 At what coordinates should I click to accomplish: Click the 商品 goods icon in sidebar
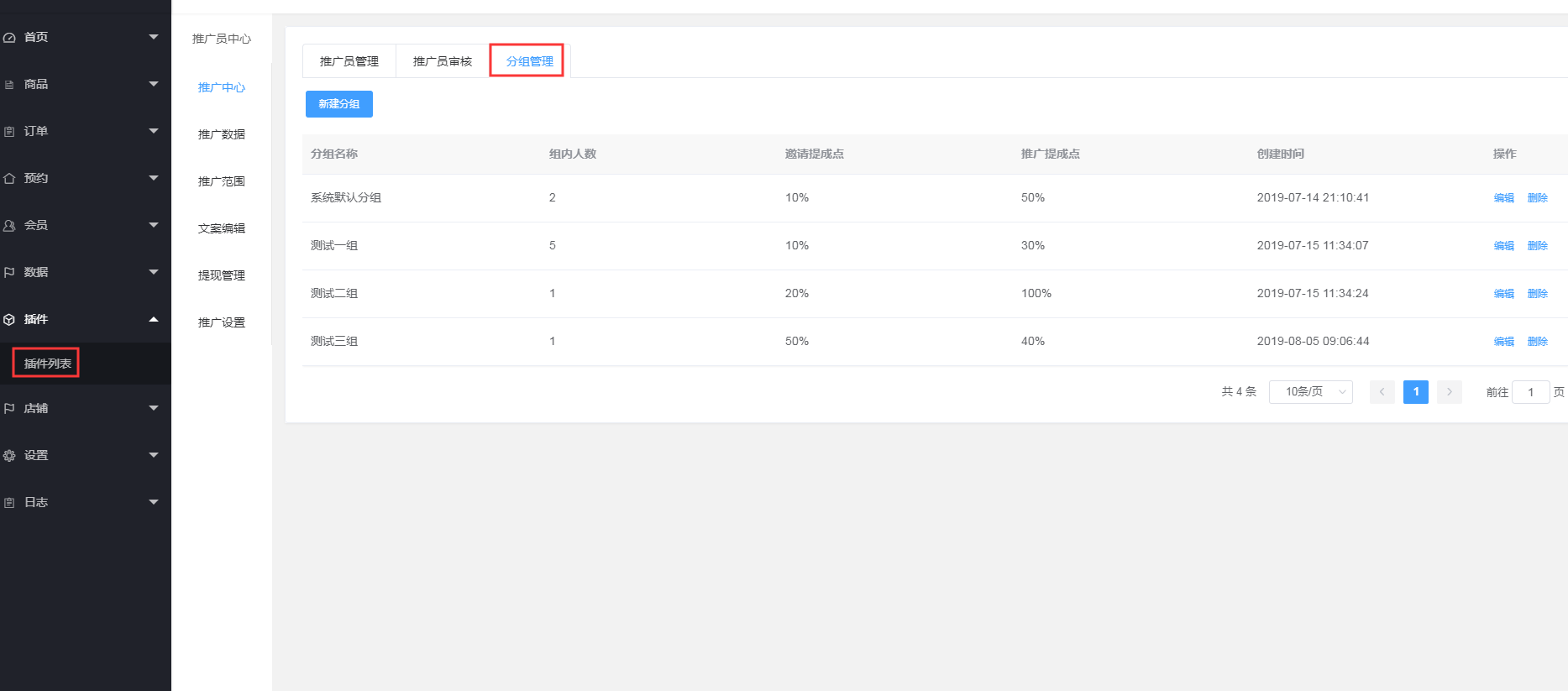pyautogui.click(x=9, y=85)
